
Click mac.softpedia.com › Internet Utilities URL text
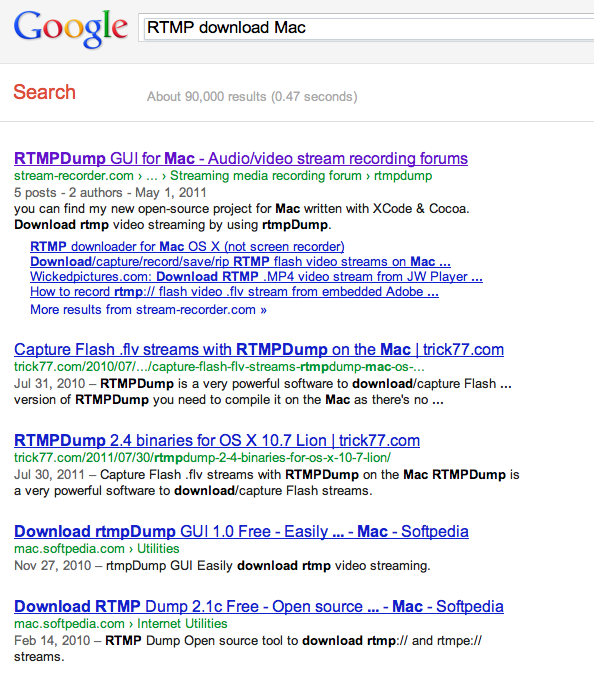121,623
